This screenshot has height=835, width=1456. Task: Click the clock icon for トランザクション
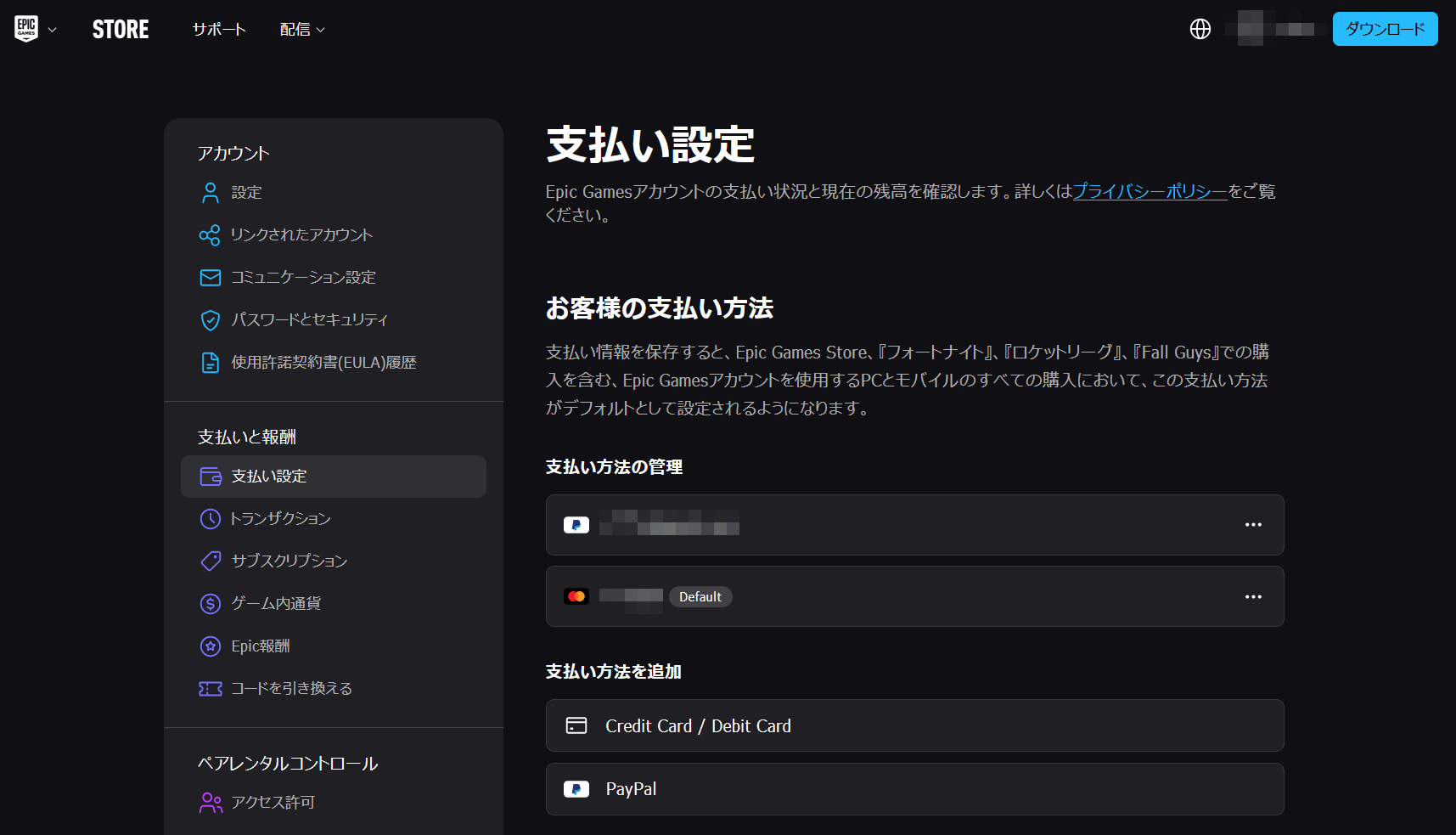pos(210,519)
